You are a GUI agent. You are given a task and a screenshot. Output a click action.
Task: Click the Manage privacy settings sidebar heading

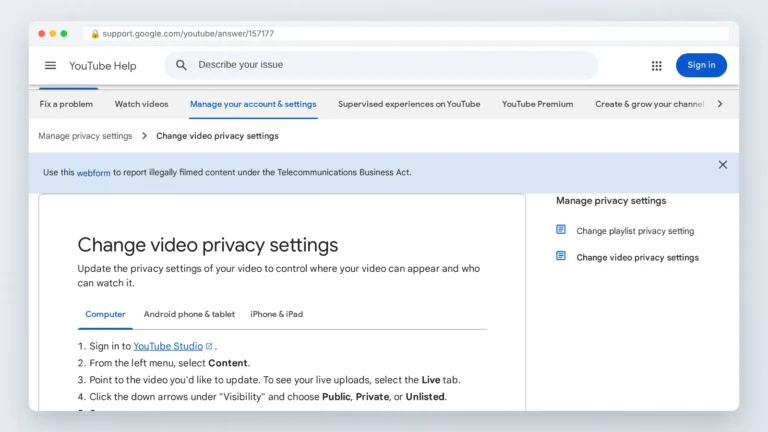611,200
